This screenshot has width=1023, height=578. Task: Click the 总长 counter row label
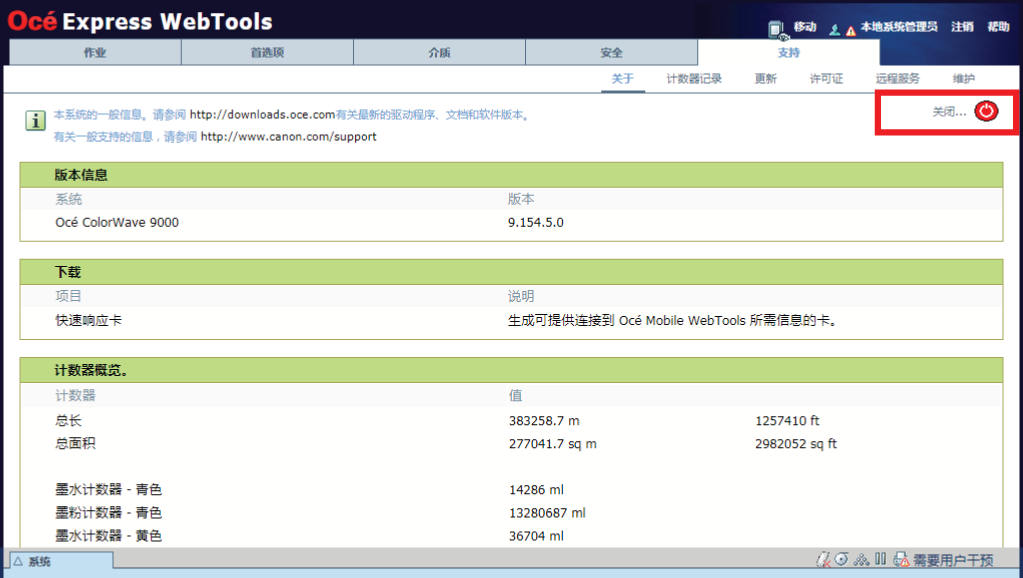coord(69,421)
